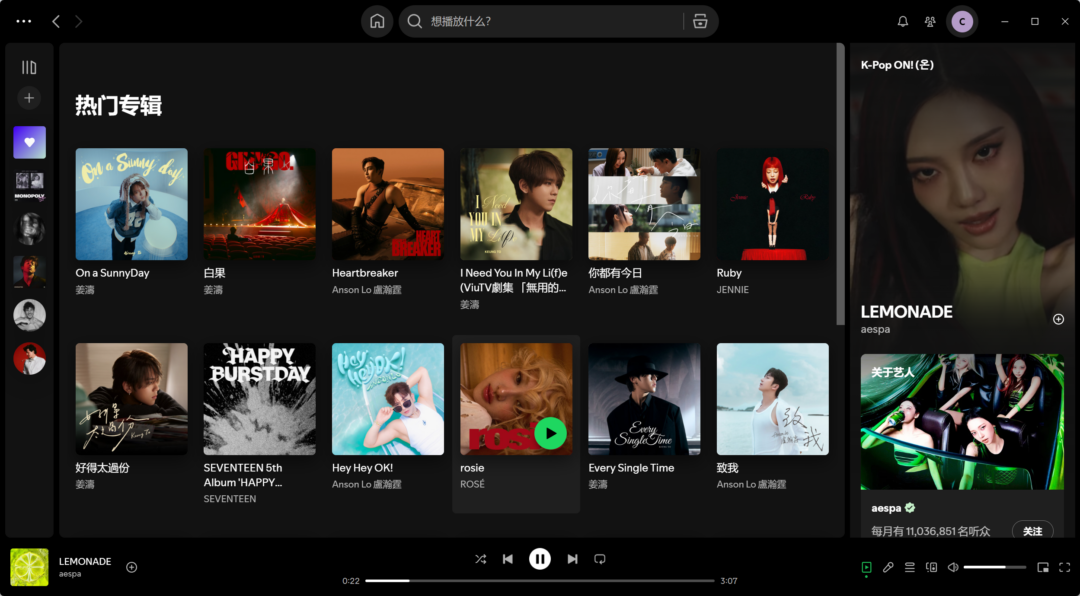This screenshot has height=596, width=1080.
Task: Click the main content vertical scrollbar
Action: click(x=840, y=185)
